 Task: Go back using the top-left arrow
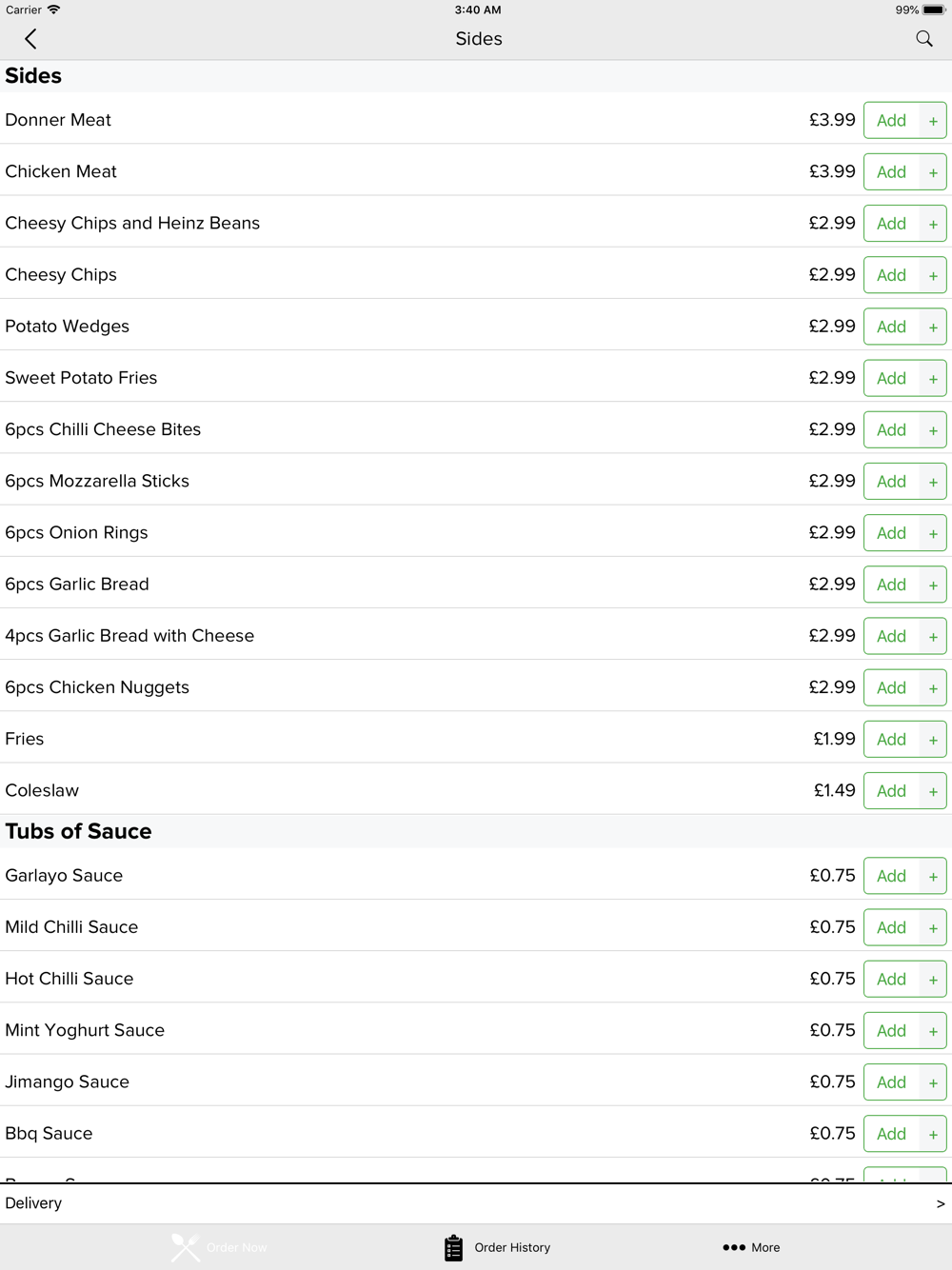tap(30, 39)
